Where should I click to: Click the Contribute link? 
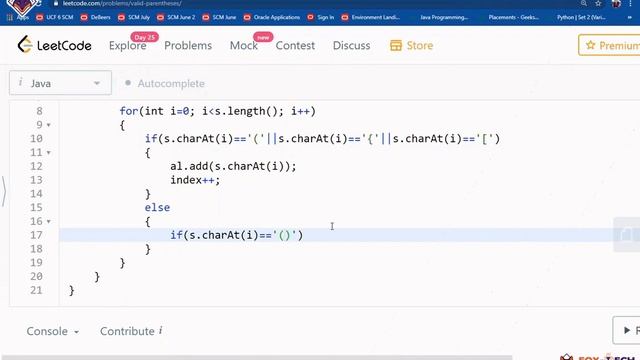click(x=127, y=331)
